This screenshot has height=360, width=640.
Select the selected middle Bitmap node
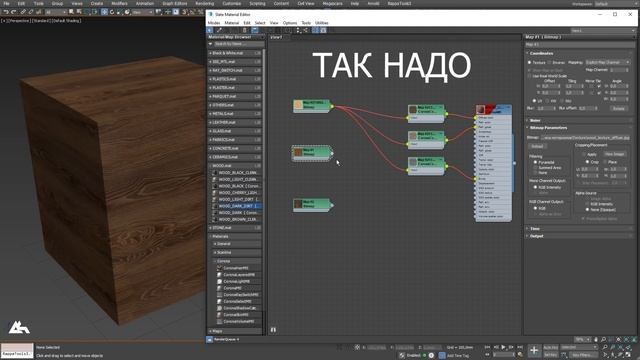(312, 153)
